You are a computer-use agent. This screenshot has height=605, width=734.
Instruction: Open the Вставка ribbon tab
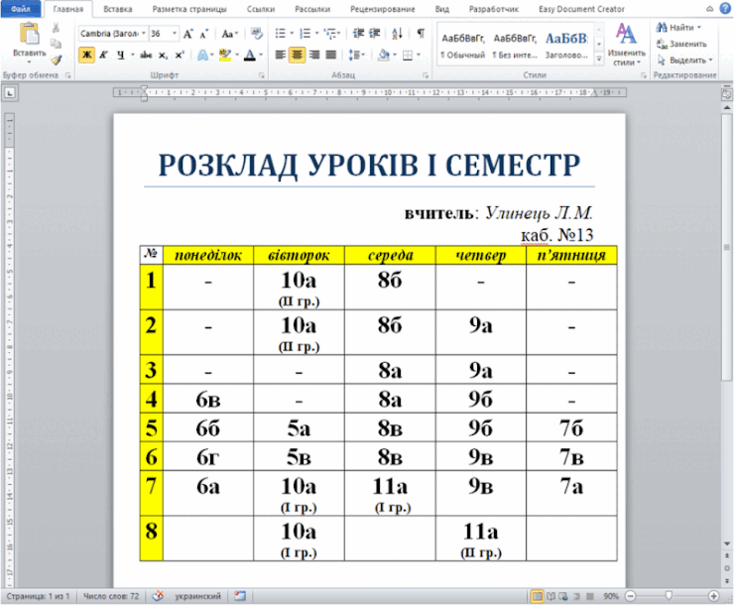(117, 9)
